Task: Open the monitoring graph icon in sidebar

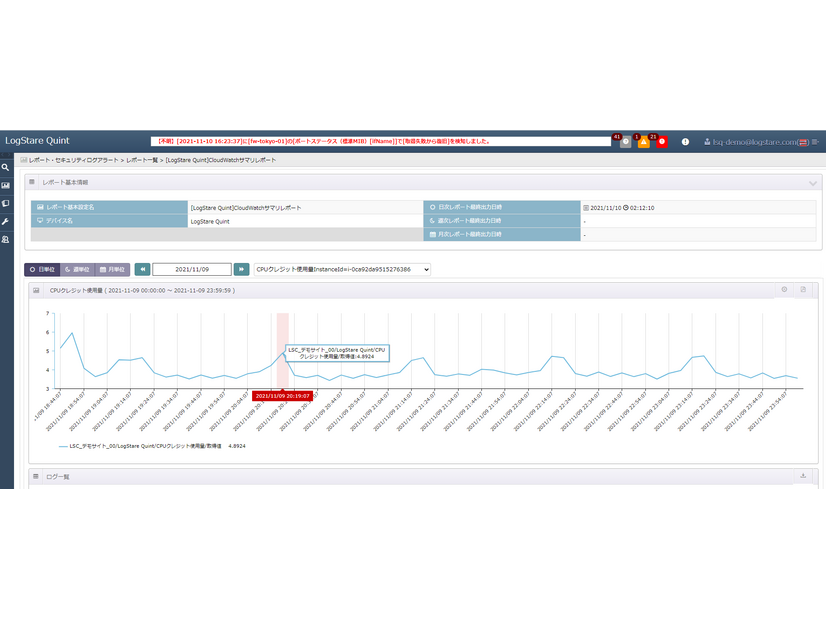Action: 6,186
